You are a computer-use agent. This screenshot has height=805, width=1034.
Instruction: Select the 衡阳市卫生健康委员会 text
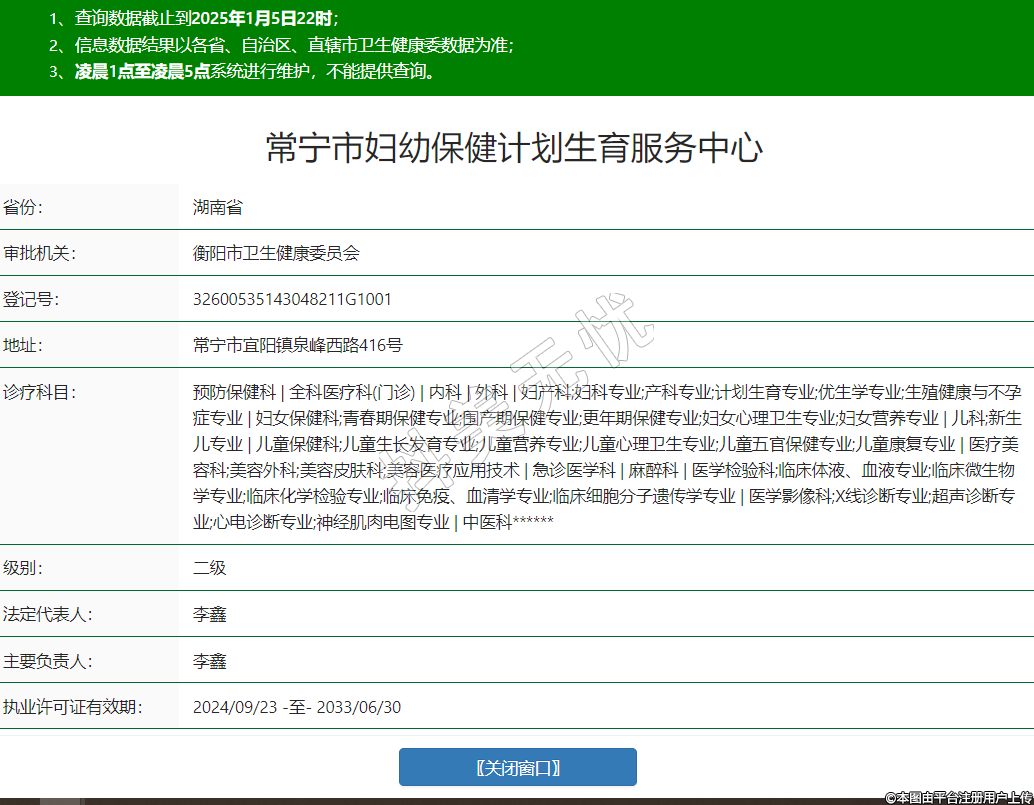[276, 254]
